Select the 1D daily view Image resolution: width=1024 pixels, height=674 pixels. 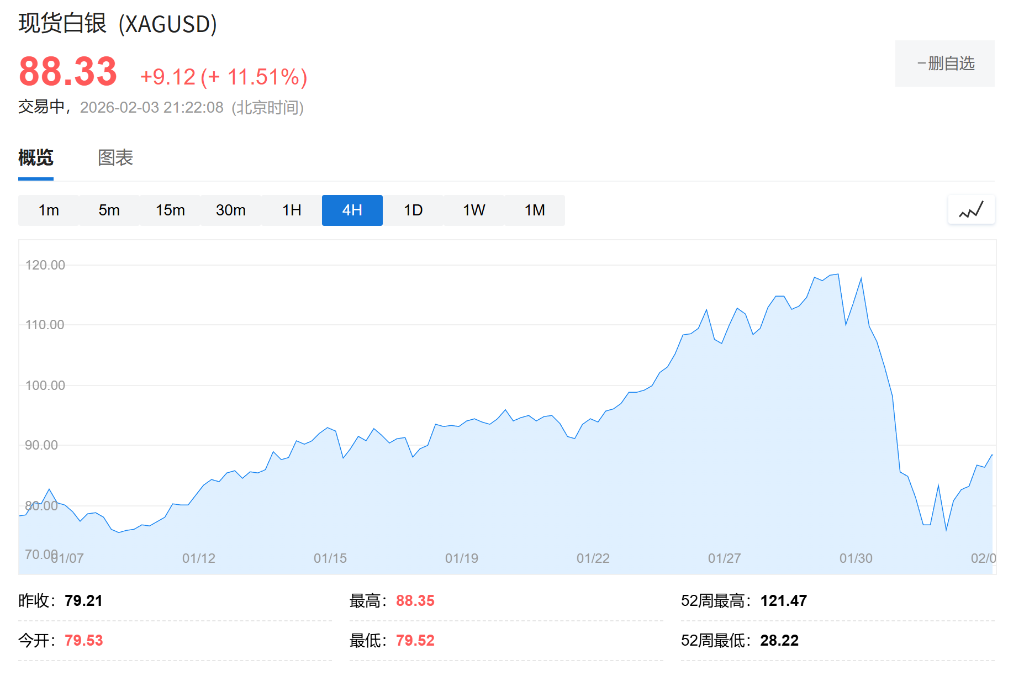[413, 210]
